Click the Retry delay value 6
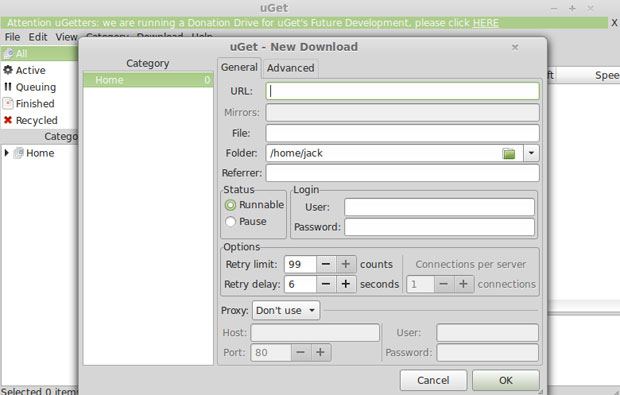The height and width of the screenshot is (395, 620). 300,284
